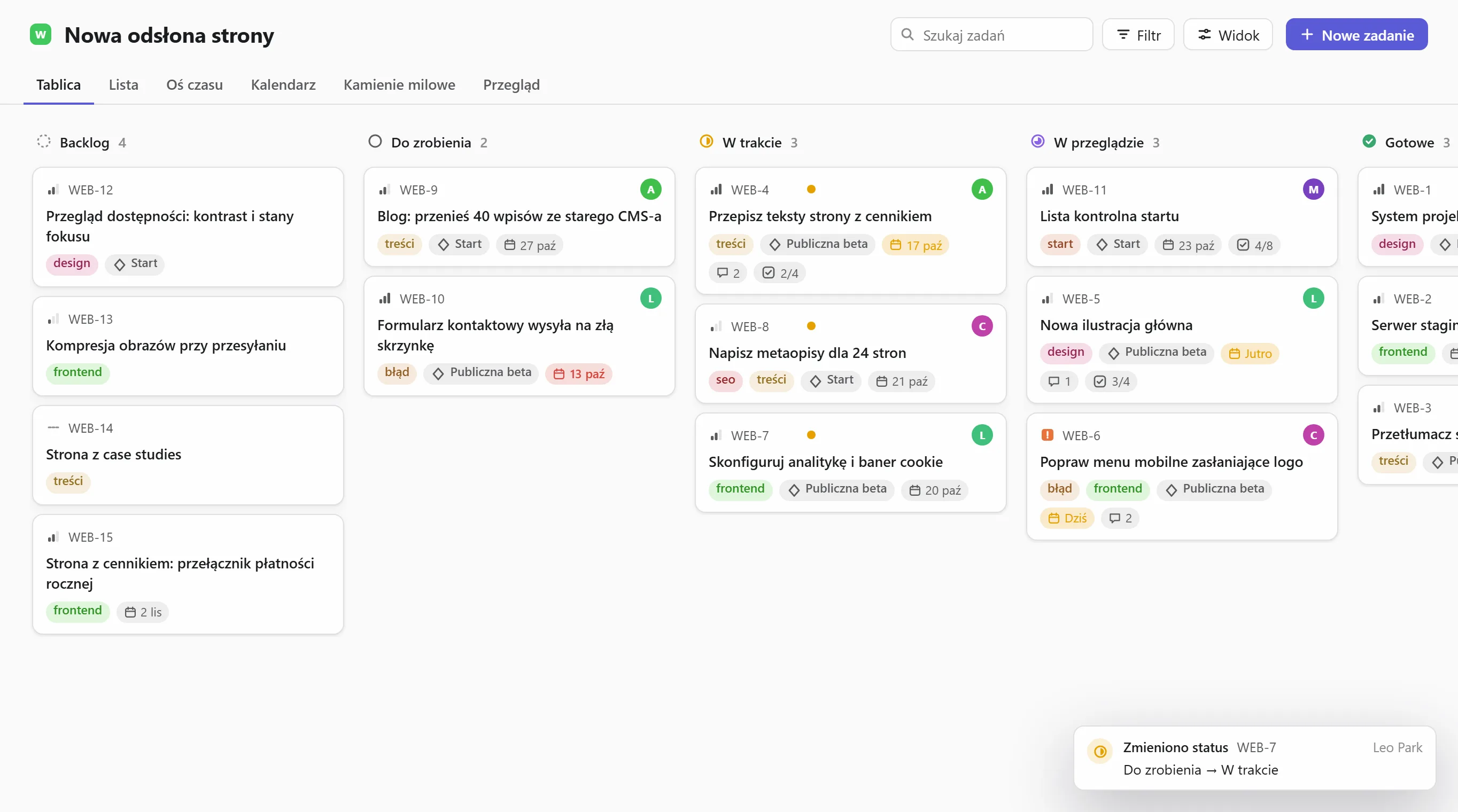The width and height of the screenshot is (1458, 812).
Task: Click assignee avatar A on WEB-9
Action: coord(650,190)
